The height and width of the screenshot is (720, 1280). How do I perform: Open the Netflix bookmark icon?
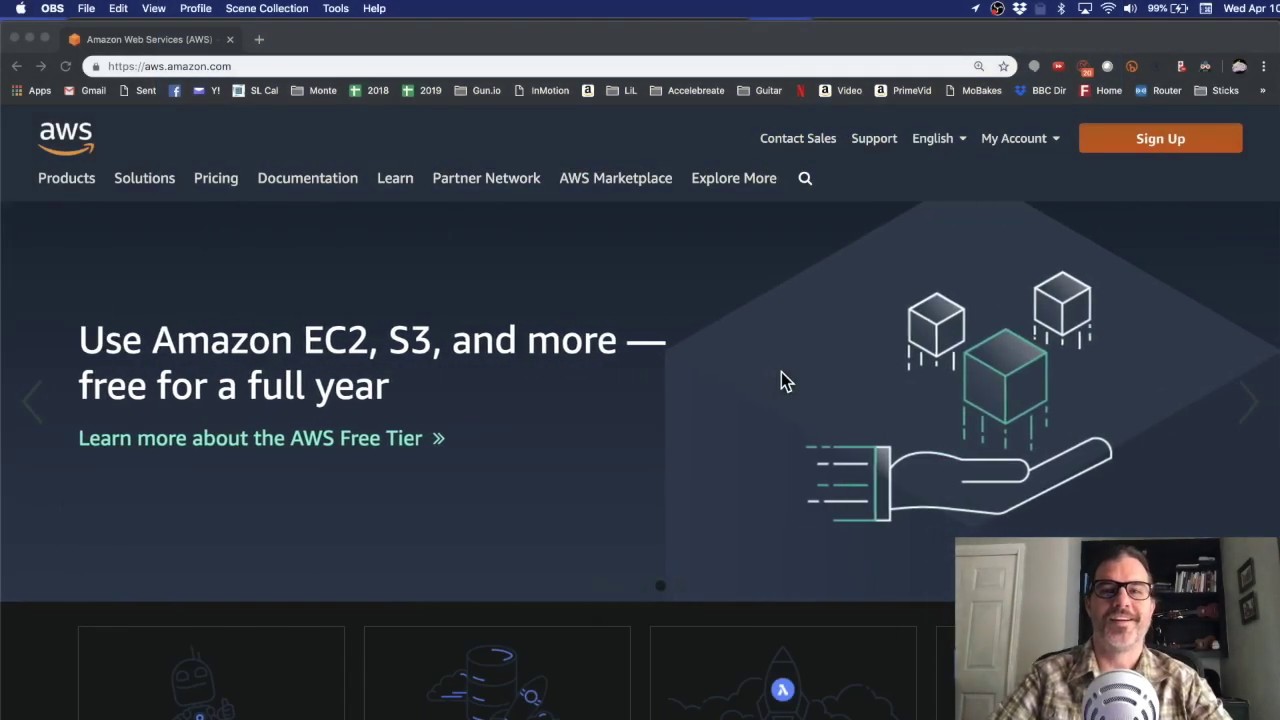(x=801, y=90)
